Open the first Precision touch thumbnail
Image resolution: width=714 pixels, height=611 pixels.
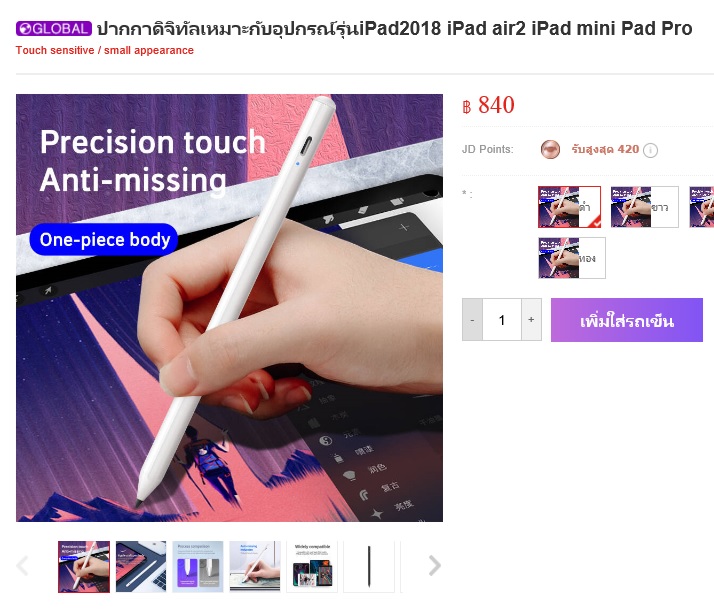coord(84,567)
